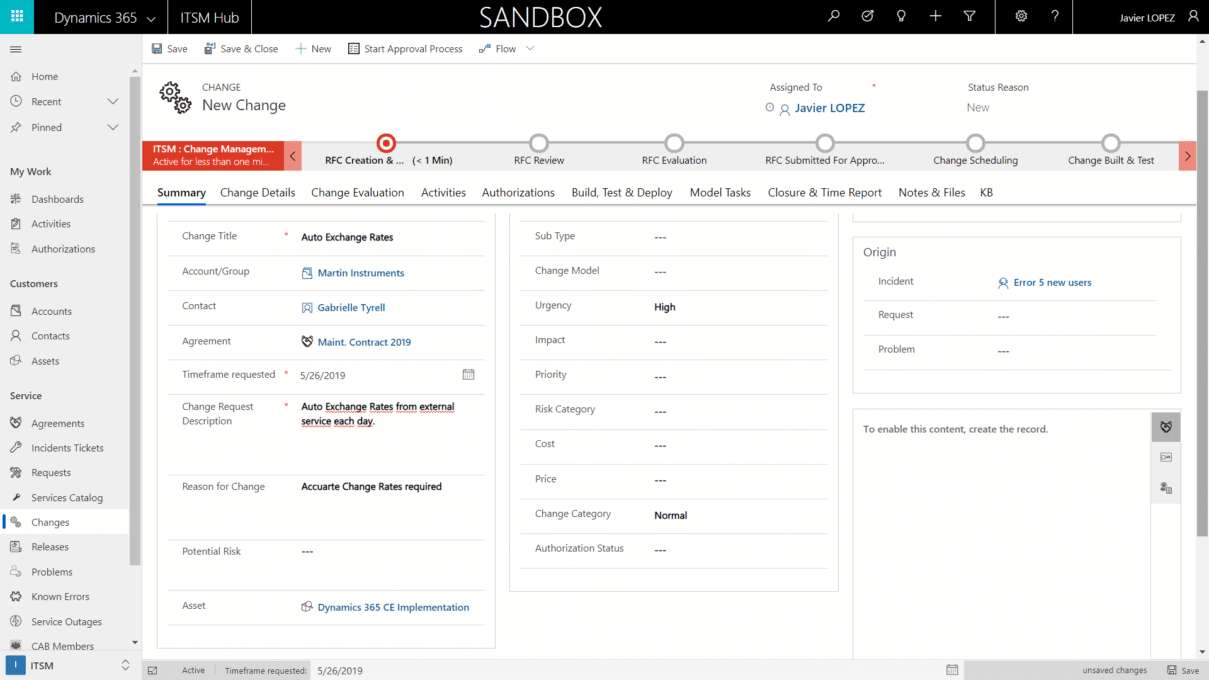Viewport: 1209px width, 680px height.
Task: Click Save & Close in command bar
Action: [x=241, y=49]
